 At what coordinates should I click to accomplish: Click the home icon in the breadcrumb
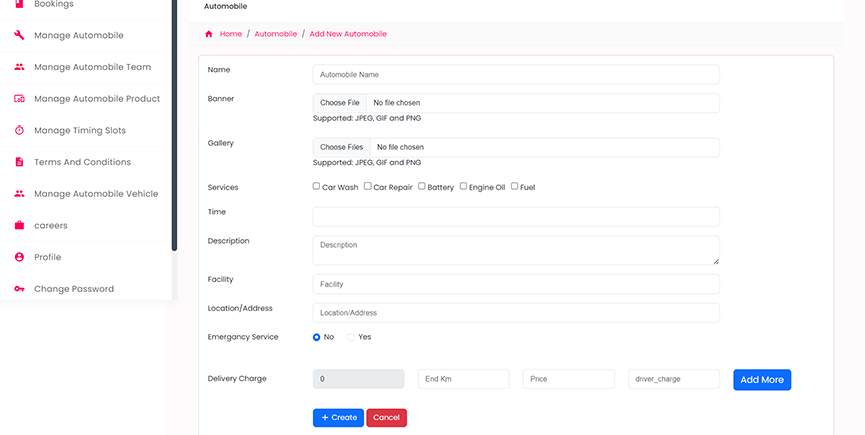tap(208, 34)
